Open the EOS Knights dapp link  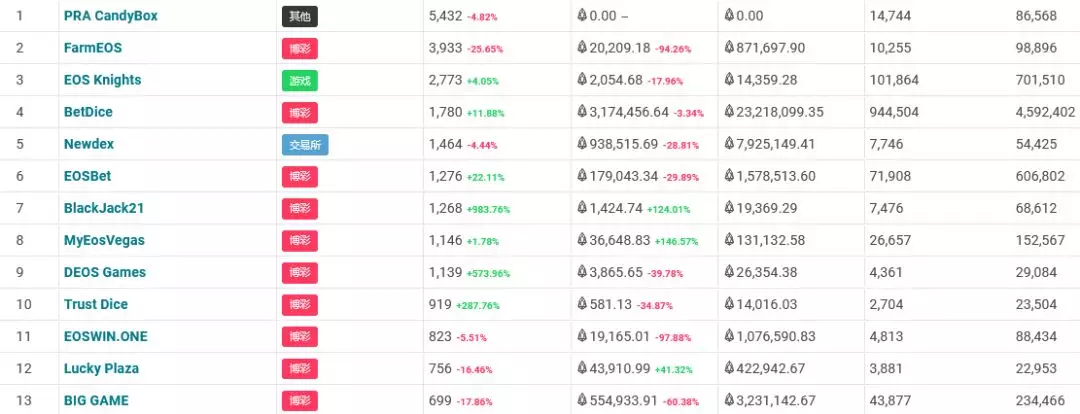(102, 80)
